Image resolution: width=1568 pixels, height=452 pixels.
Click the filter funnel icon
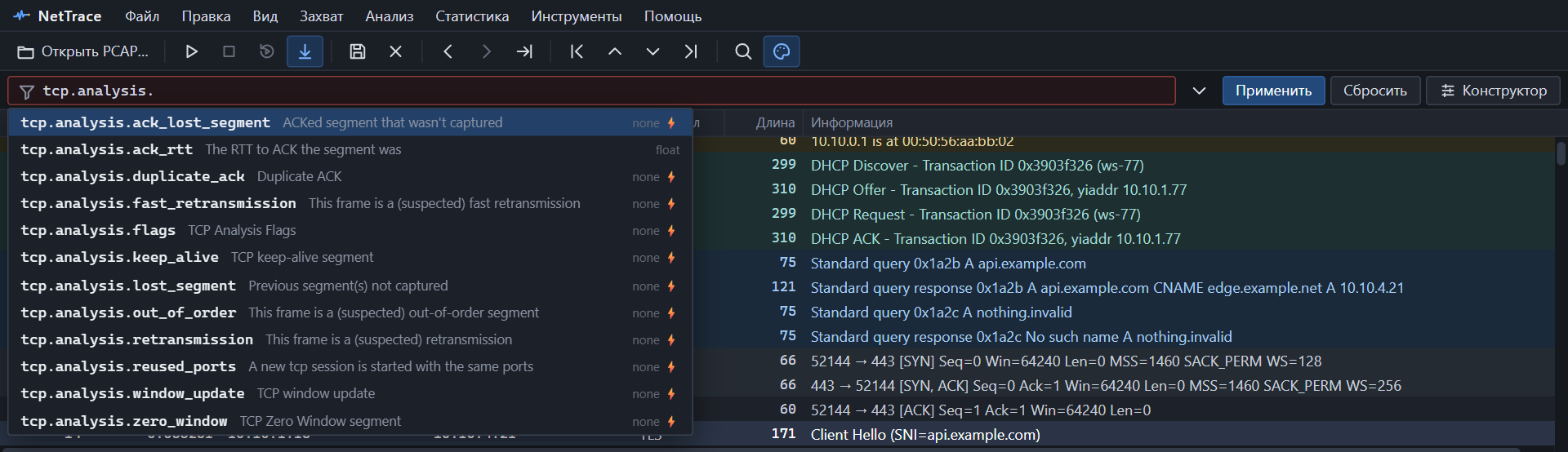tap(27, 91)
